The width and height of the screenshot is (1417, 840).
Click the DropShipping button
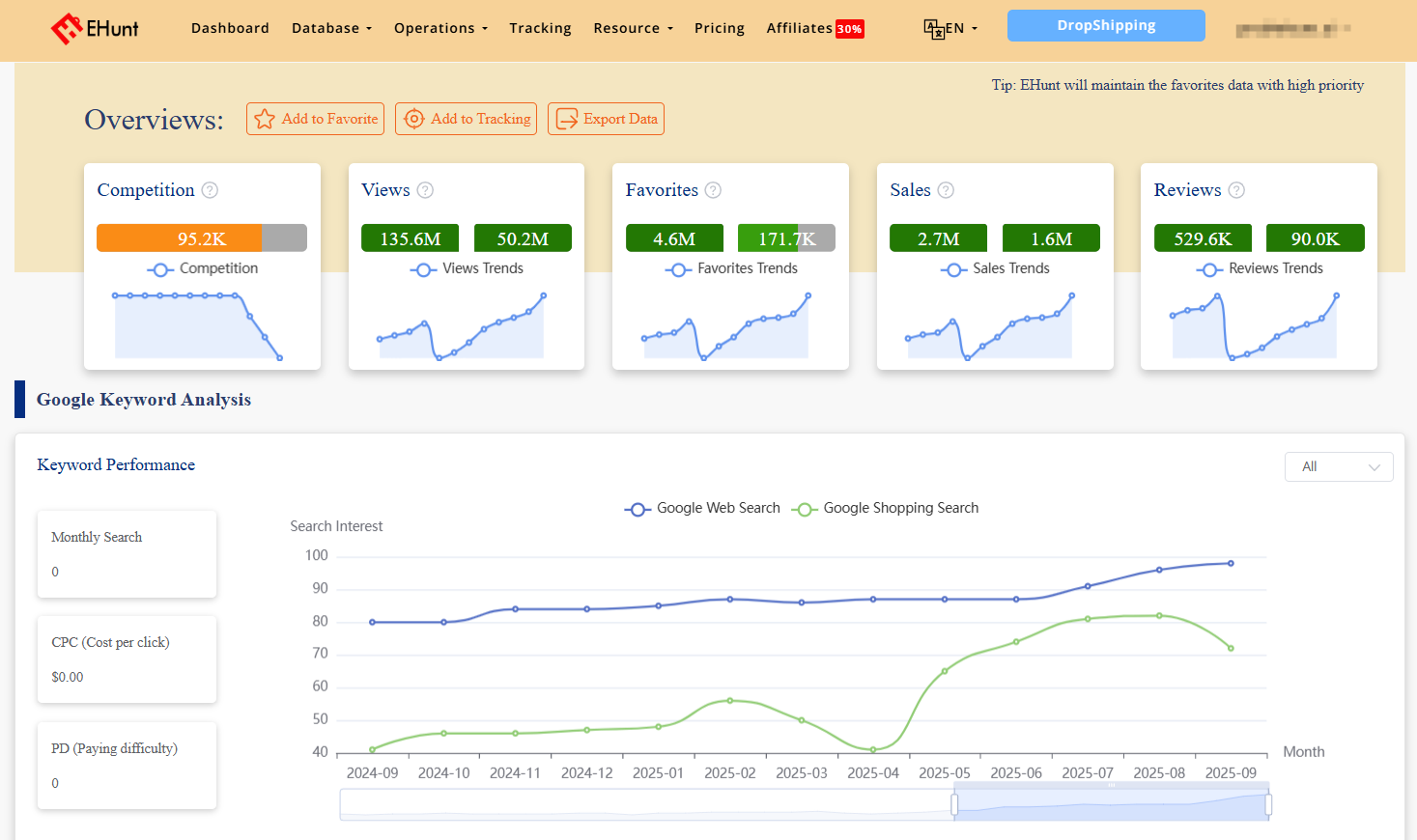[x=1105, y=25]
